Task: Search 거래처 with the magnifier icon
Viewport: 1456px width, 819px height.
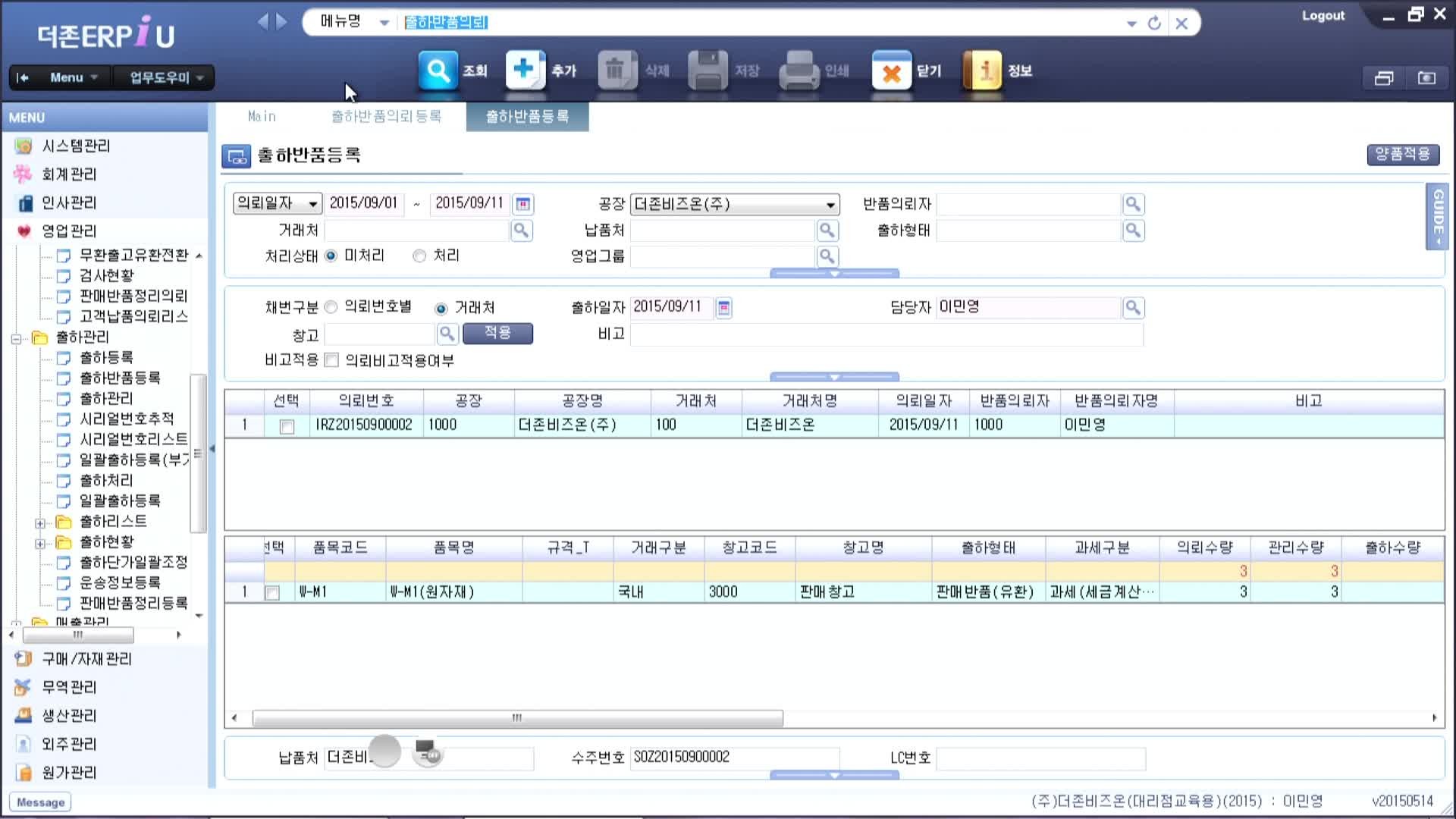Action: click(522, 231)
